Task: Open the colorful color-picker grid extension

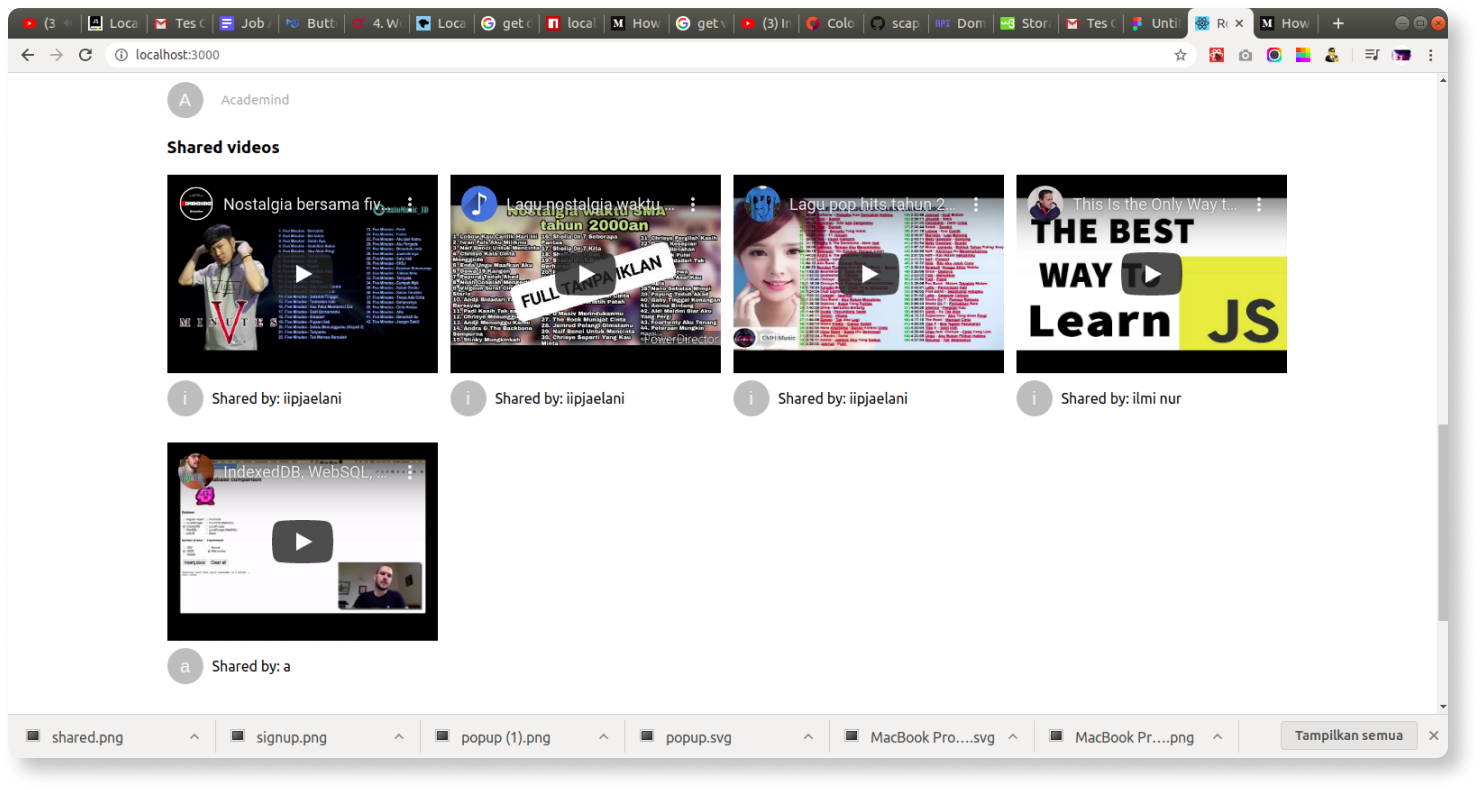Action: [1303, 55]
